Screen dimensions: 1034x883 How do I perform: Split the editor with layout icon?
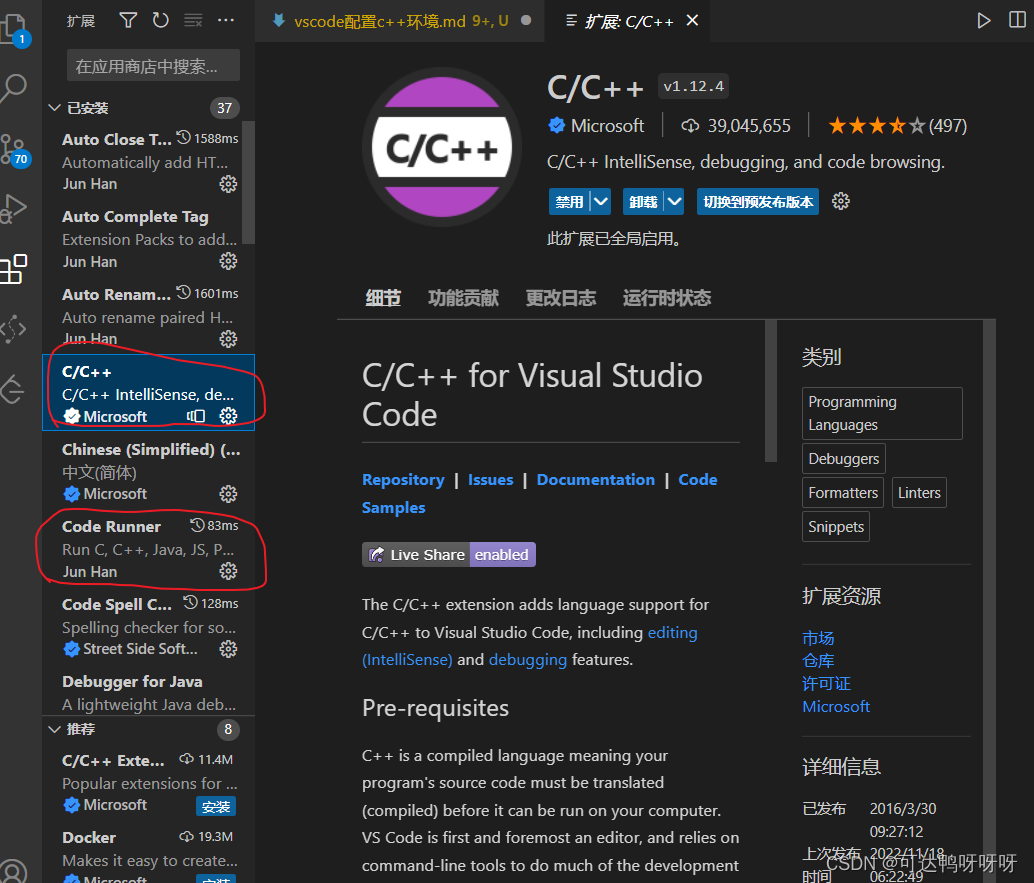1018,20
